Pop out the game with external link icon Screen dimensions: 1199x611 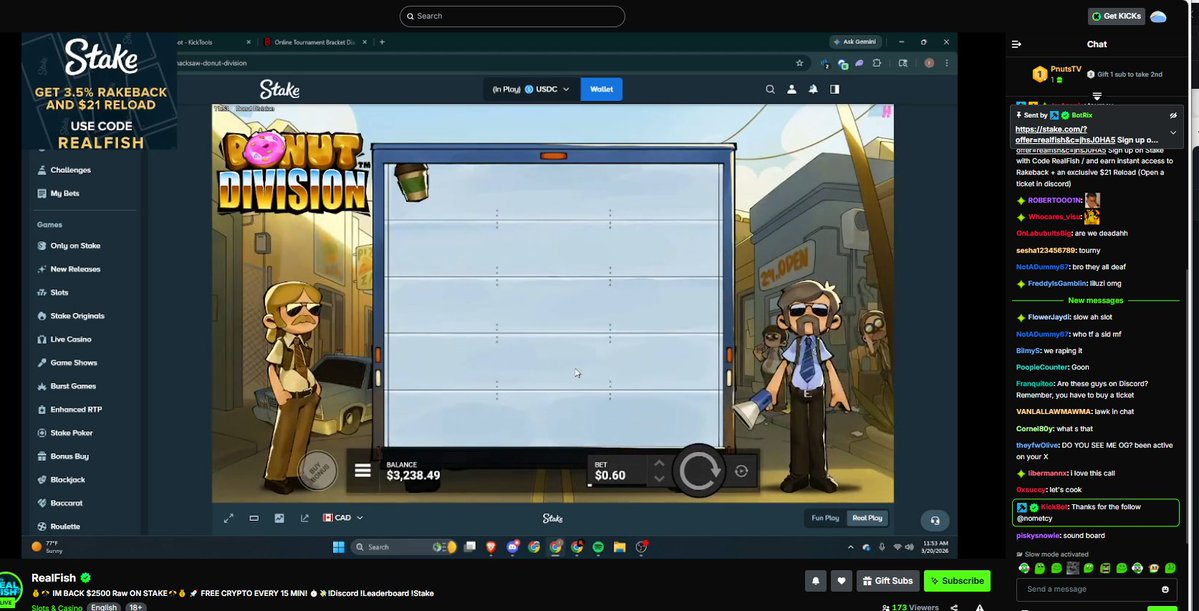(x=304, y=518)
